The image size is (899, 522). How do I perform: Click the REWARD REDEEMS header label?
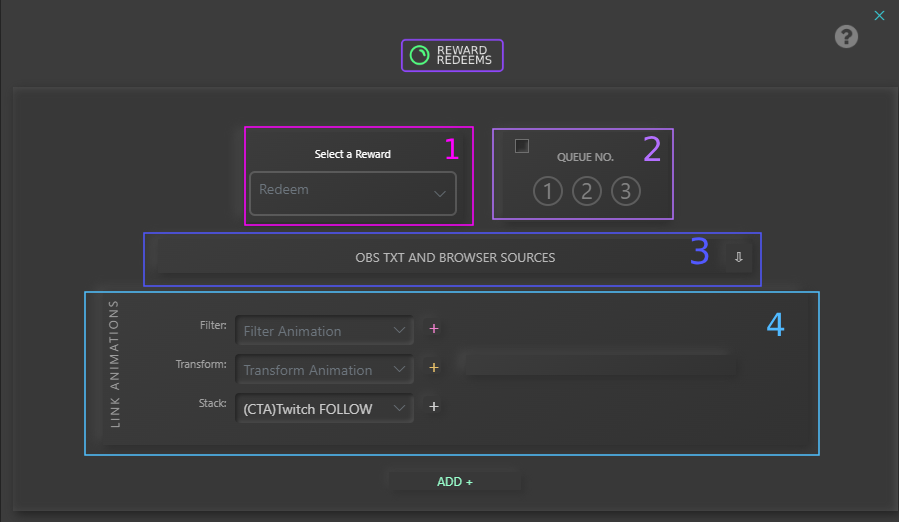pos(462,56)
